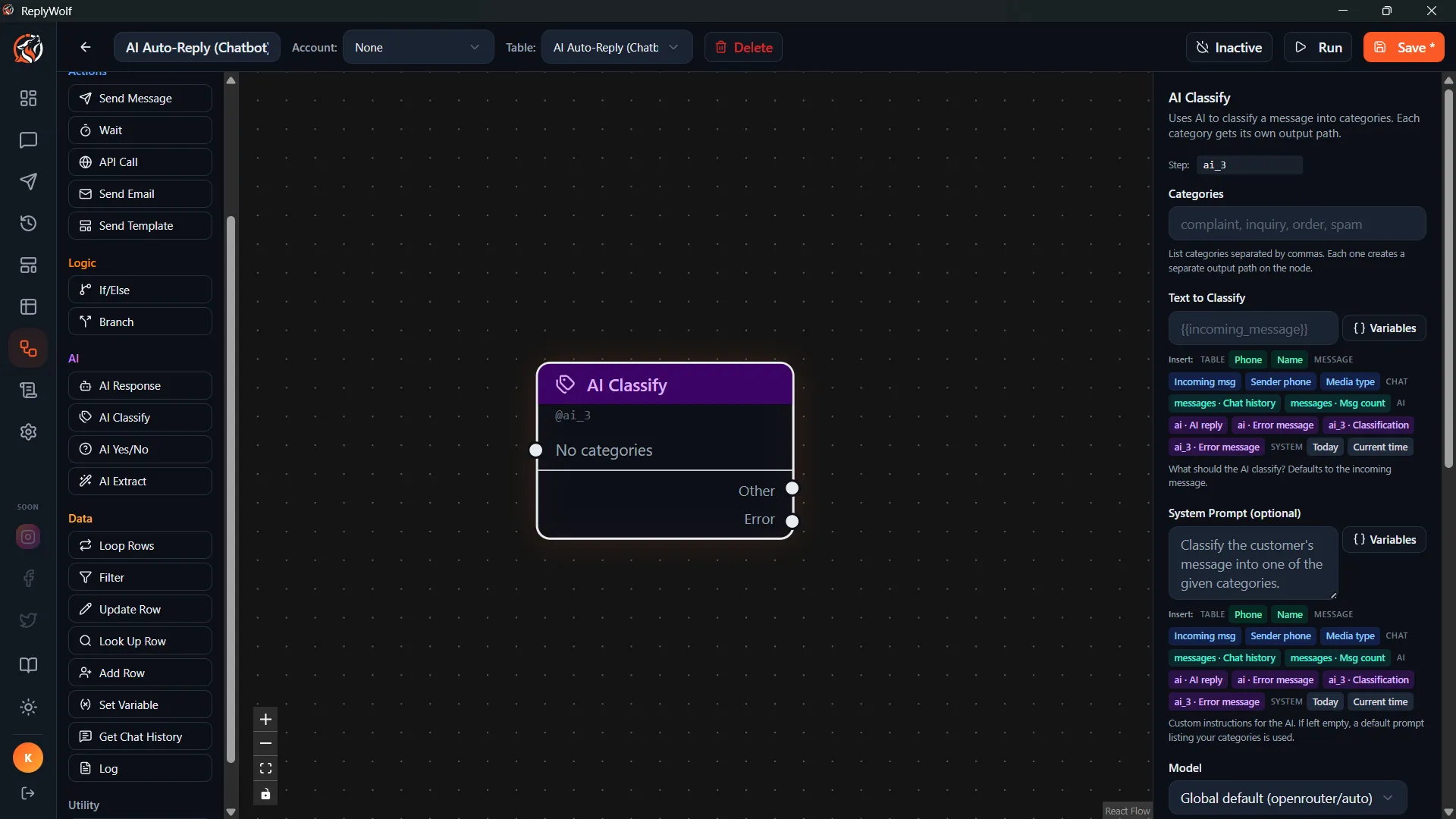Toggle canvas lock icon
This screenshot has width=1456, height=819.
(265, 794)
